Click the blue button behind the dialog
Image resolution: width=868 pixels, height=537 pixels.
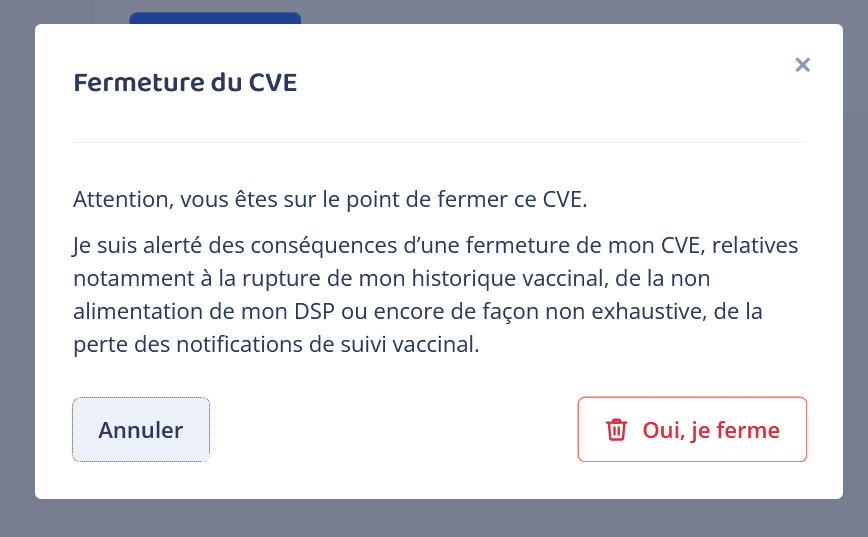pos(215,18)
